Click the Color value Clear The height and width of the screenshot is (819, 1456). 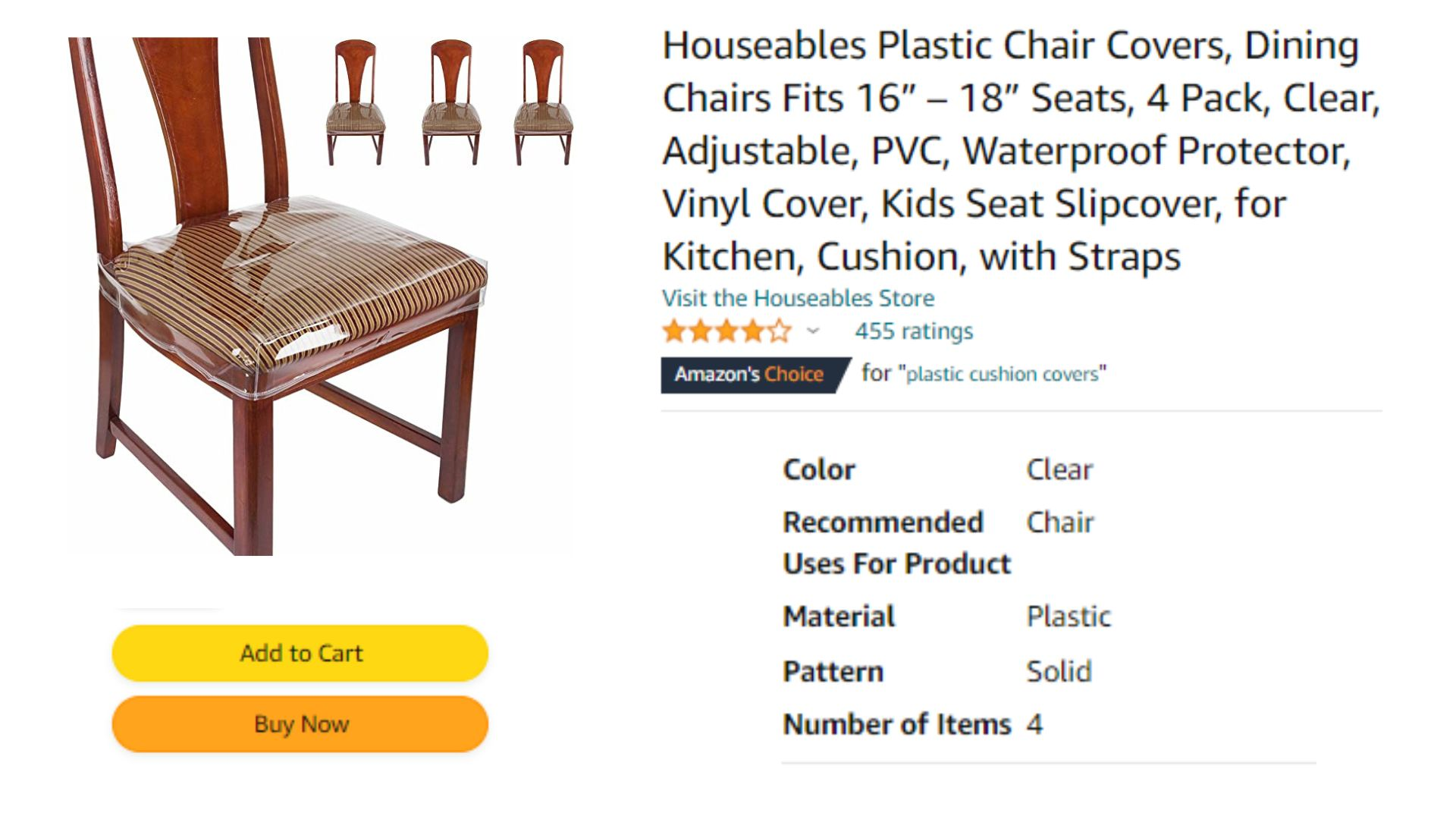pos(1059,469)
